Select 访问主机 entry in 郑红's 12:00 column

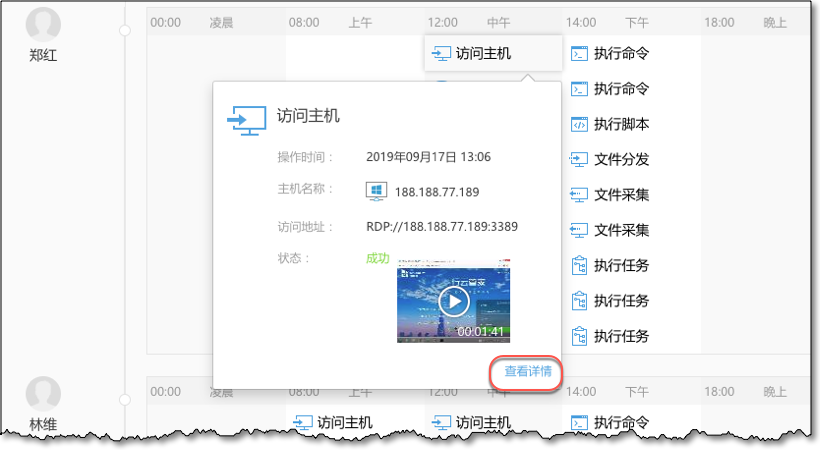[x=493, y=53]
